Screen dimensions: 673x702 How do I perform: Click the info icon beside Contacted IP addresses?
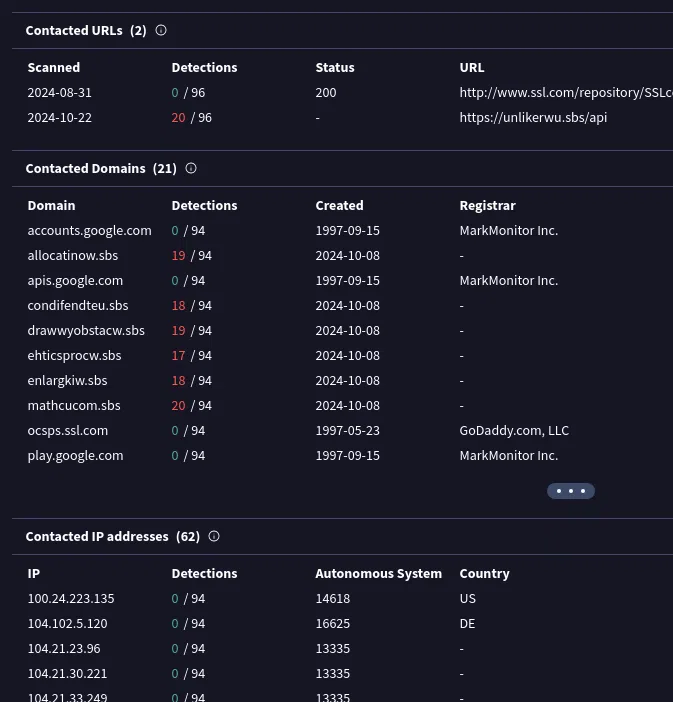[x=214, y=536]
